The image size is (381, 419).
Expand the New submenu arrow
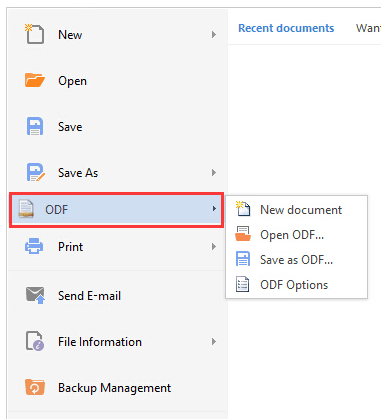click(x=214, y=34)
